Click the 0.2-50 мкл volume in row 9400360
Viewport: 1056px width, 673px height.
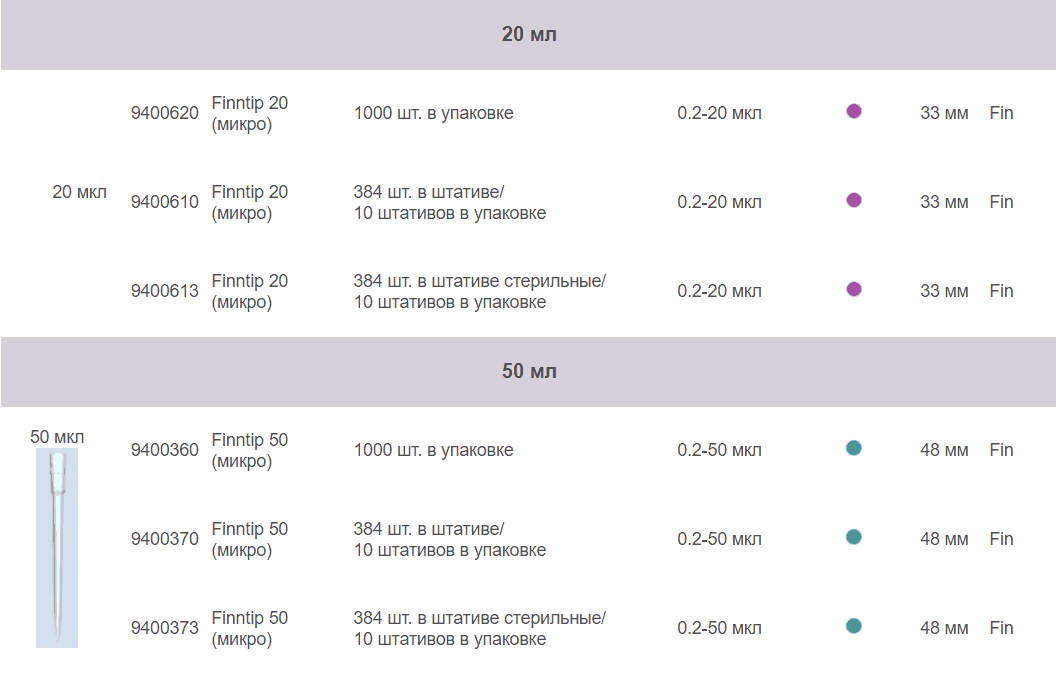[719, 450]
